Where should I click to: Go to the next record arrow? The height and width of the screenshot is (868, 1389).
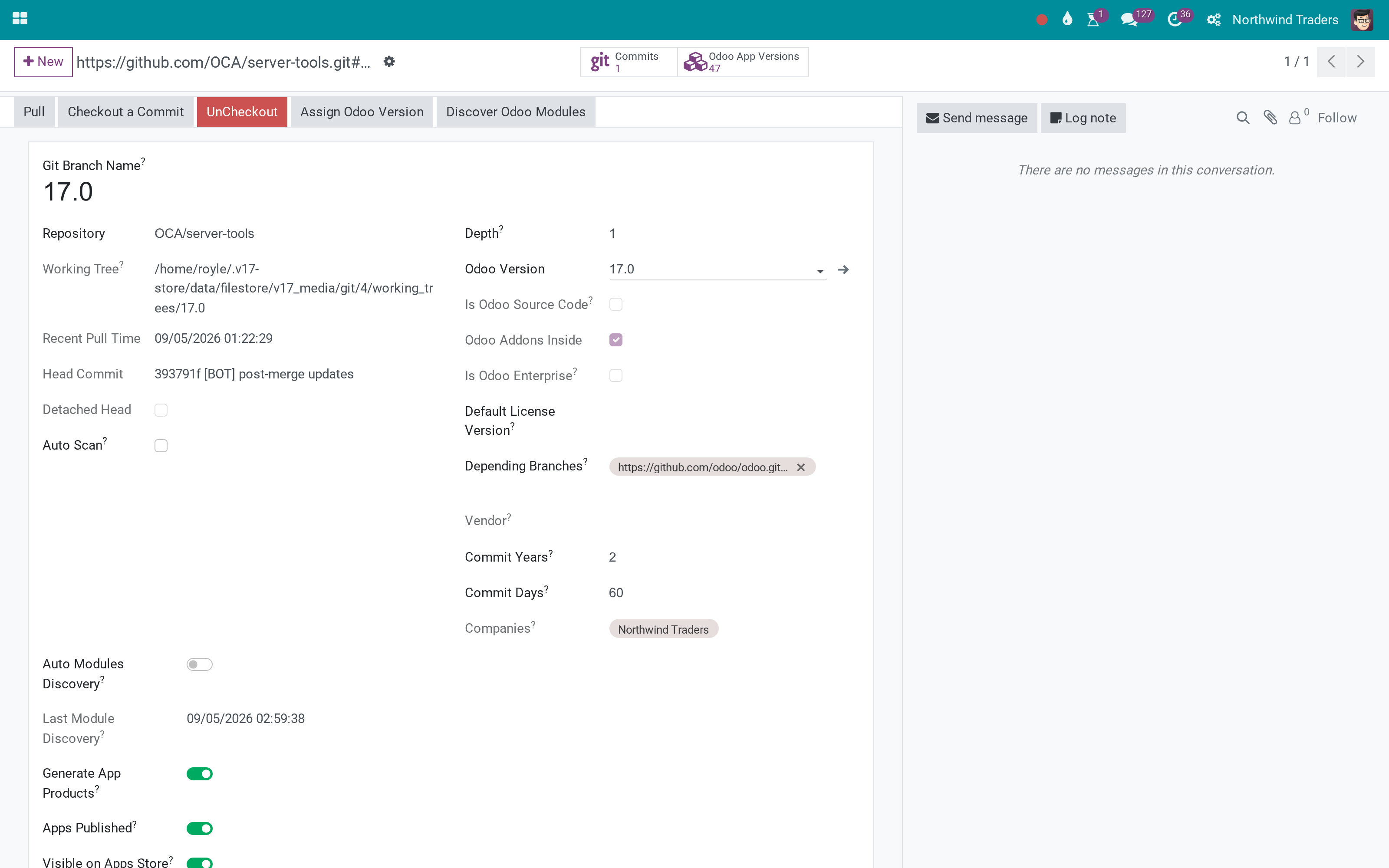pos(1360,62)
